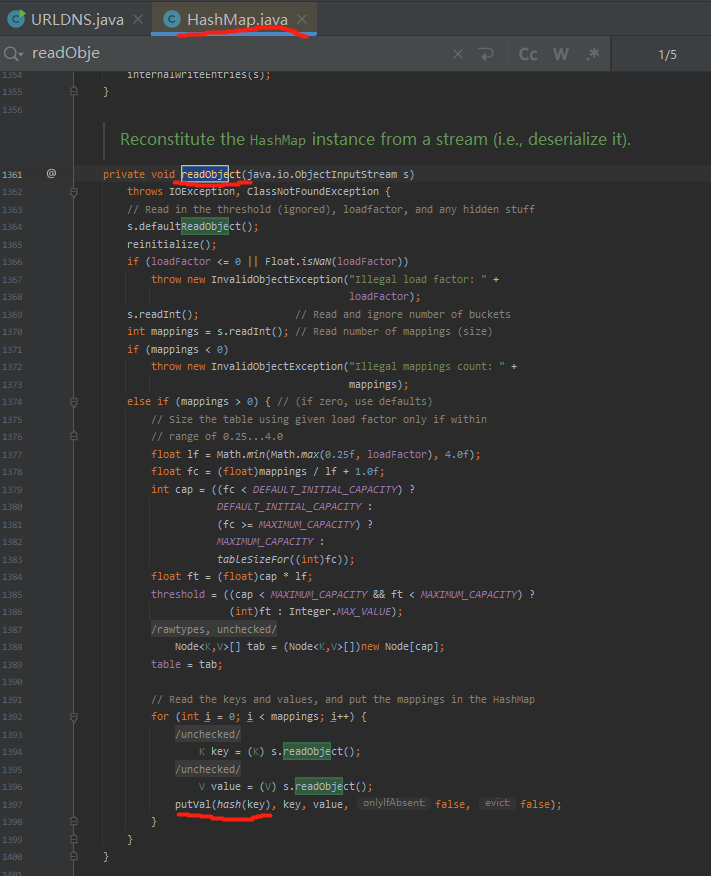This screenshot has height=876, width=711.
Task: Click the 1/5 match counter
Action: (667, 55)
